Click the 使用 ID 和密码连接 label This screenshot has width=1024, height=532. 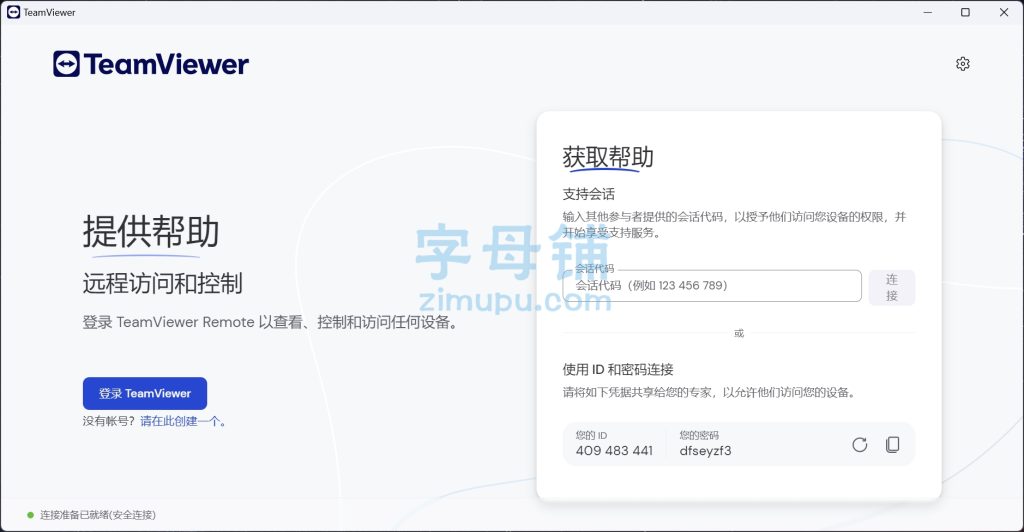618,369
